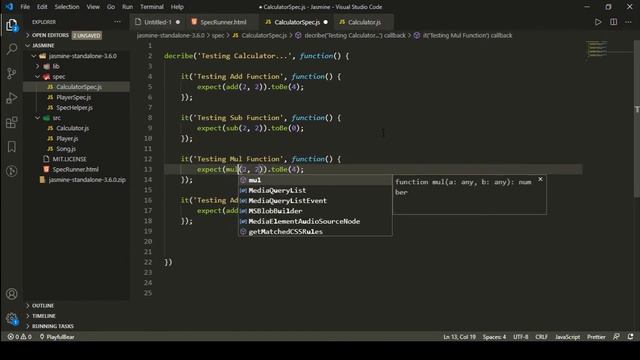Screen dimensions: 640x360
Task: Collapse the src folder
Action: [50, 118]
